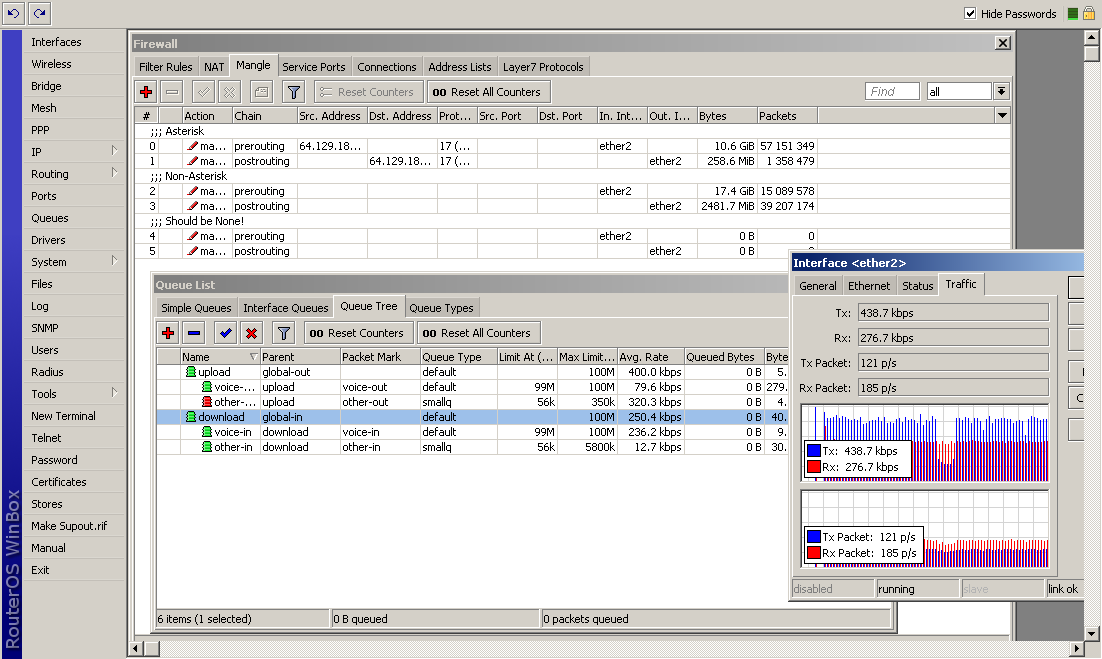This screenshot has width=1102, height=659.
Task: Click the Firewall filter funnel icon
Action: pyautogui.click(x=293, y=92)
